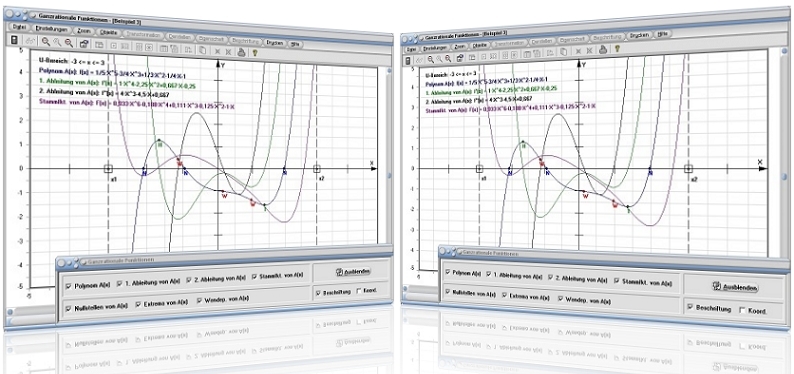Viewport: 794px width, 374px height.
Task: Open Hilfe menu in left window
Action: pyautogui.click(x=296, y=44)
